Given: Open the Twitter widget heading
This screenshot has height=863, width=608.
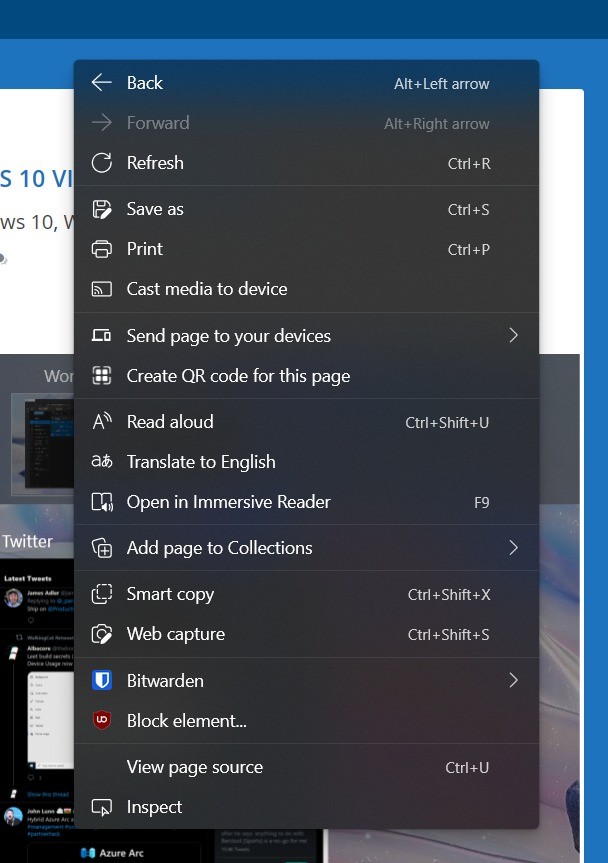Looking at the screenshot, I should (27, 541).
